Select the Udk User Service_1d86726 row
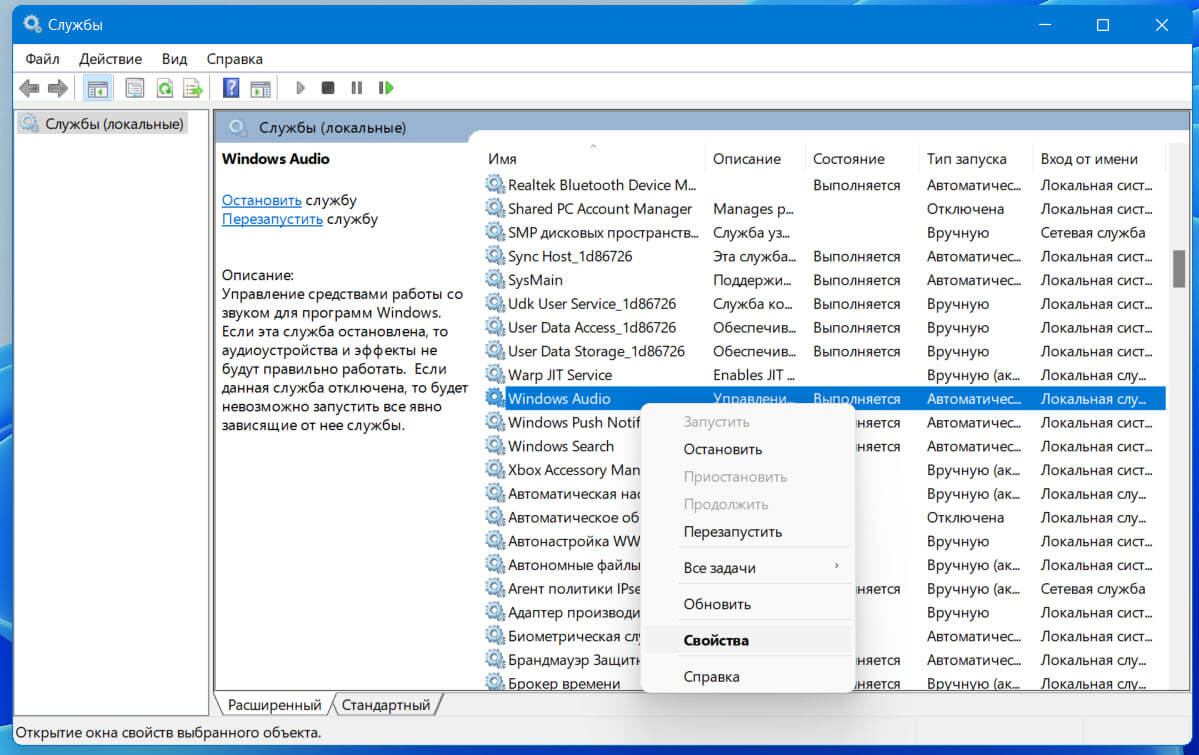The image size is (1199, 755). pyautogui.click(x=824, y=303)
